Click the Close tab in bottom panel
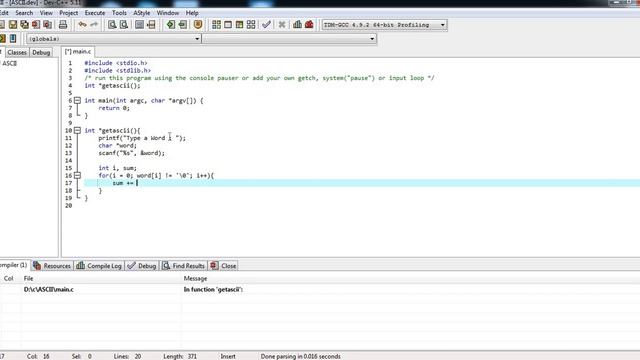Screen dimensions: 640x360 (x=223, y=266)
